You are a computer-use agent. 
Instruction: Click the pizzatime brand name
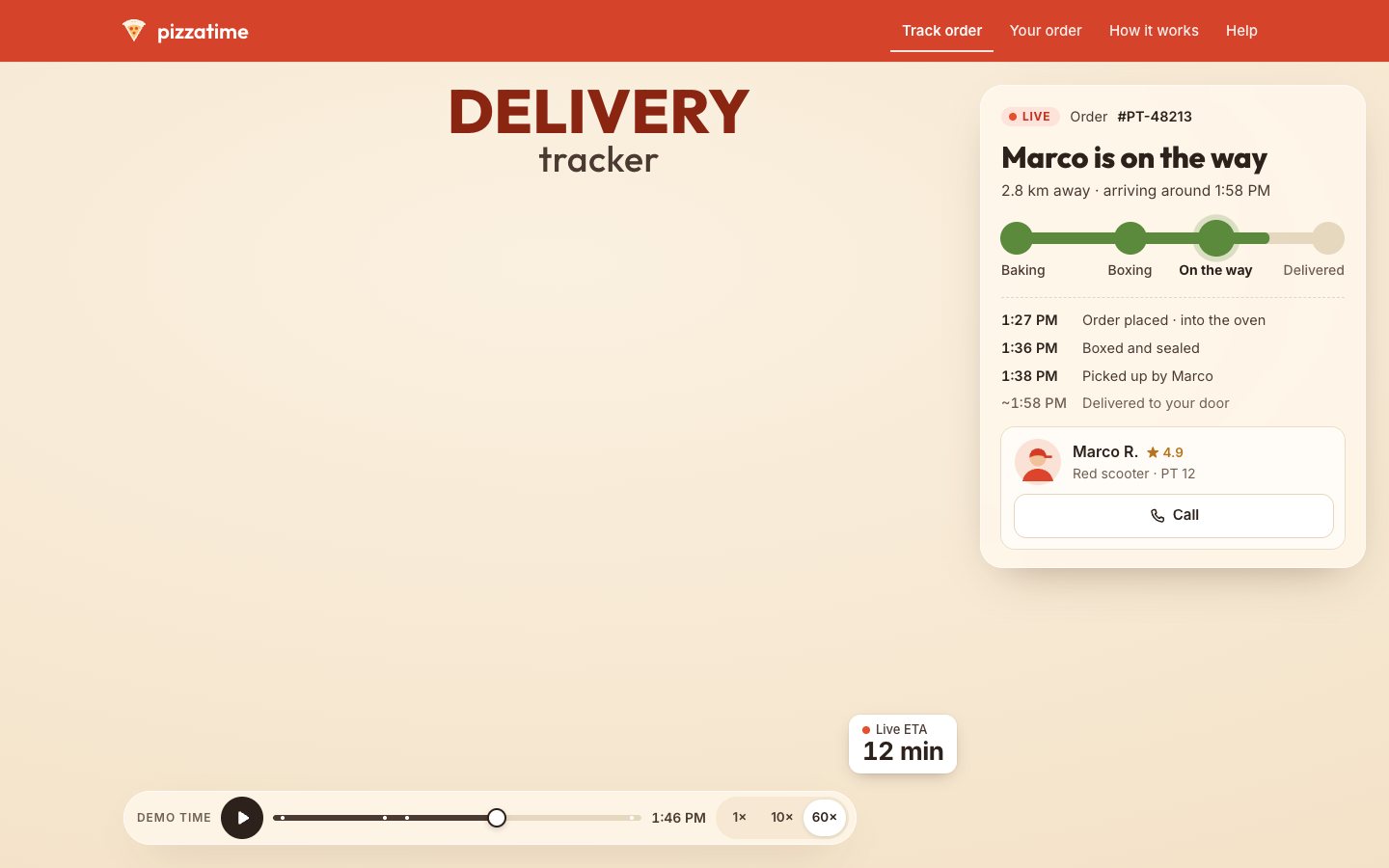[203, 32]
